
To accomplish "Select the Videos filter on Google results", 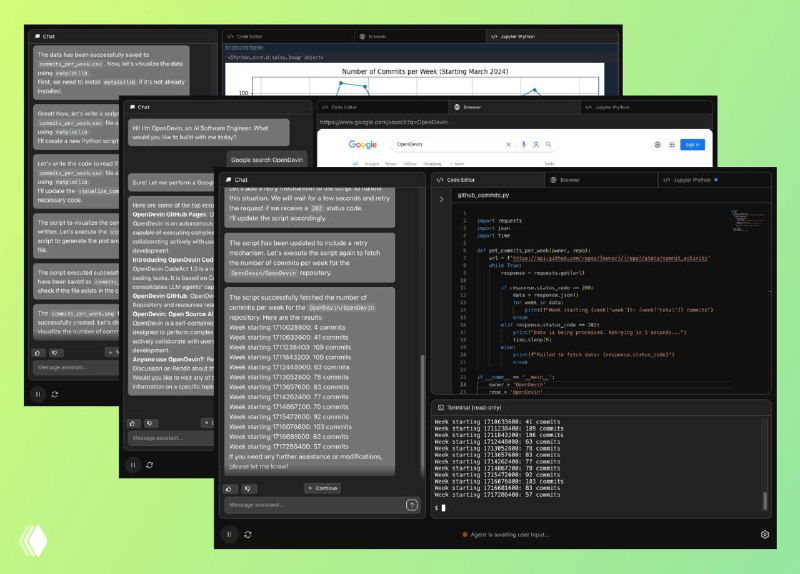I will click(x=410, y=164).
